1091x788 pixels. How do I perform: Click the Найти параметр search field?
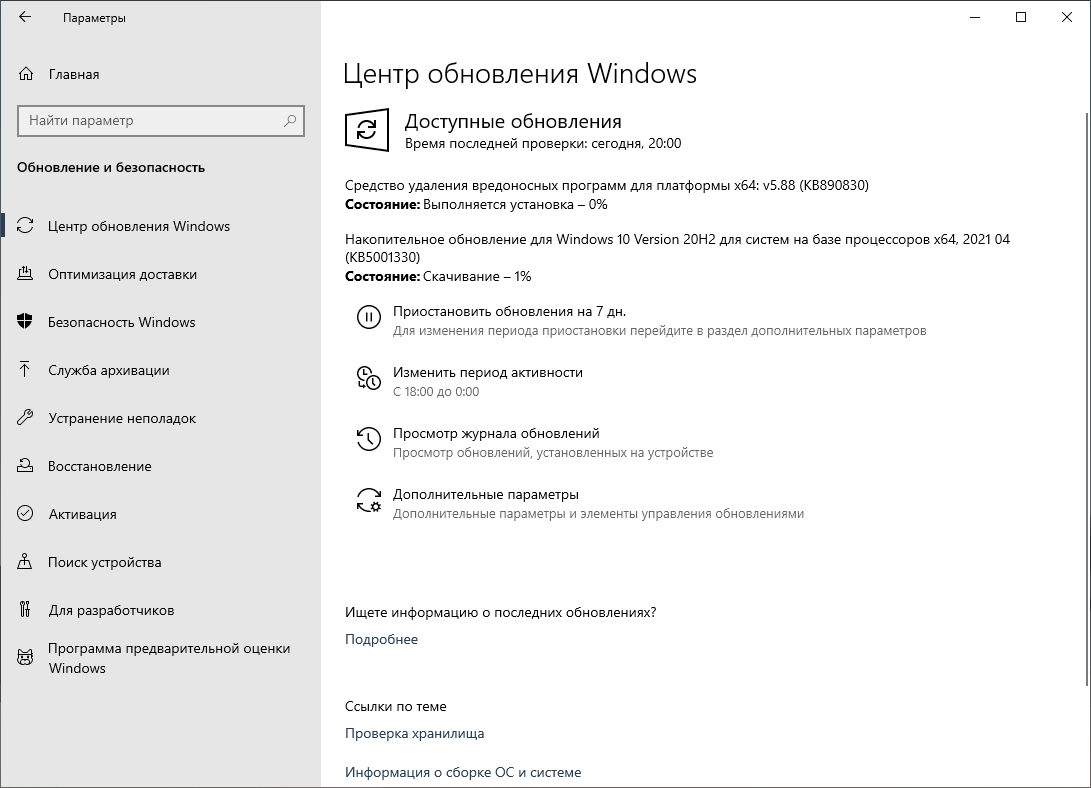click(x=160, y=121)
